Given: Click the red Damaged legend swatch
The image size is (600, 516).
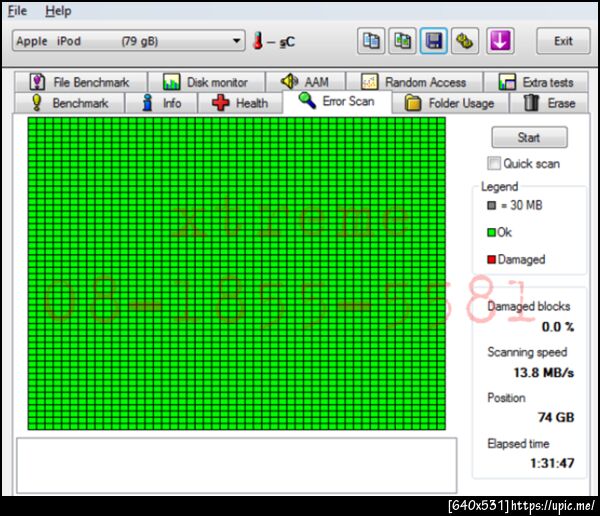Looking at the screenshot, I should pos(491,260).
